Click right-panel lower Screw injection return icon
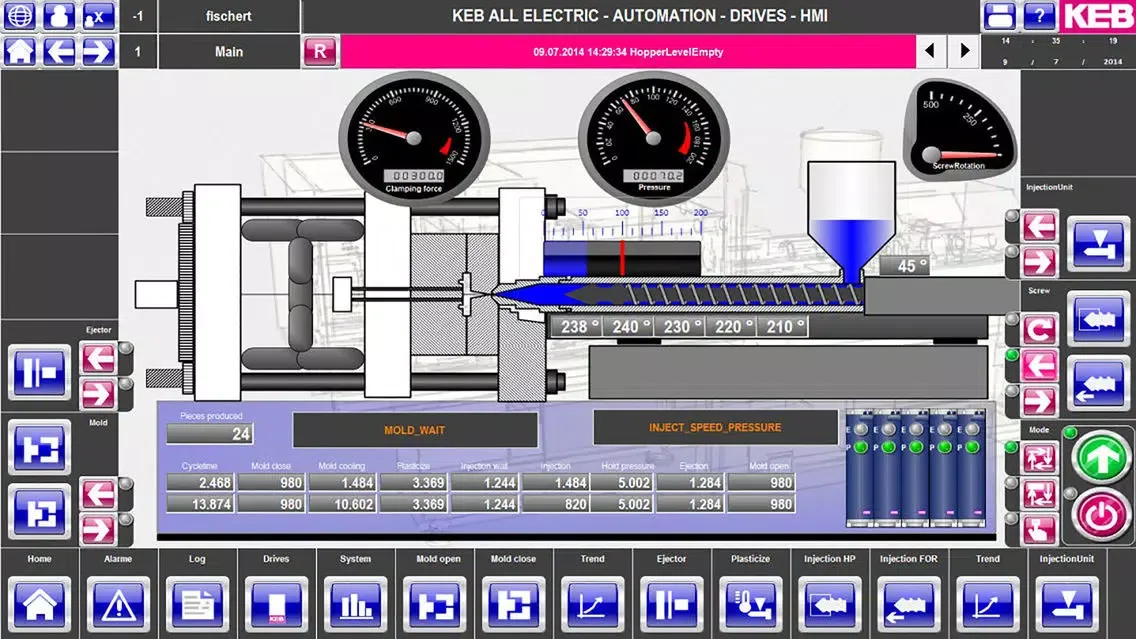The image size is (1136, 639). point(1099,385)
